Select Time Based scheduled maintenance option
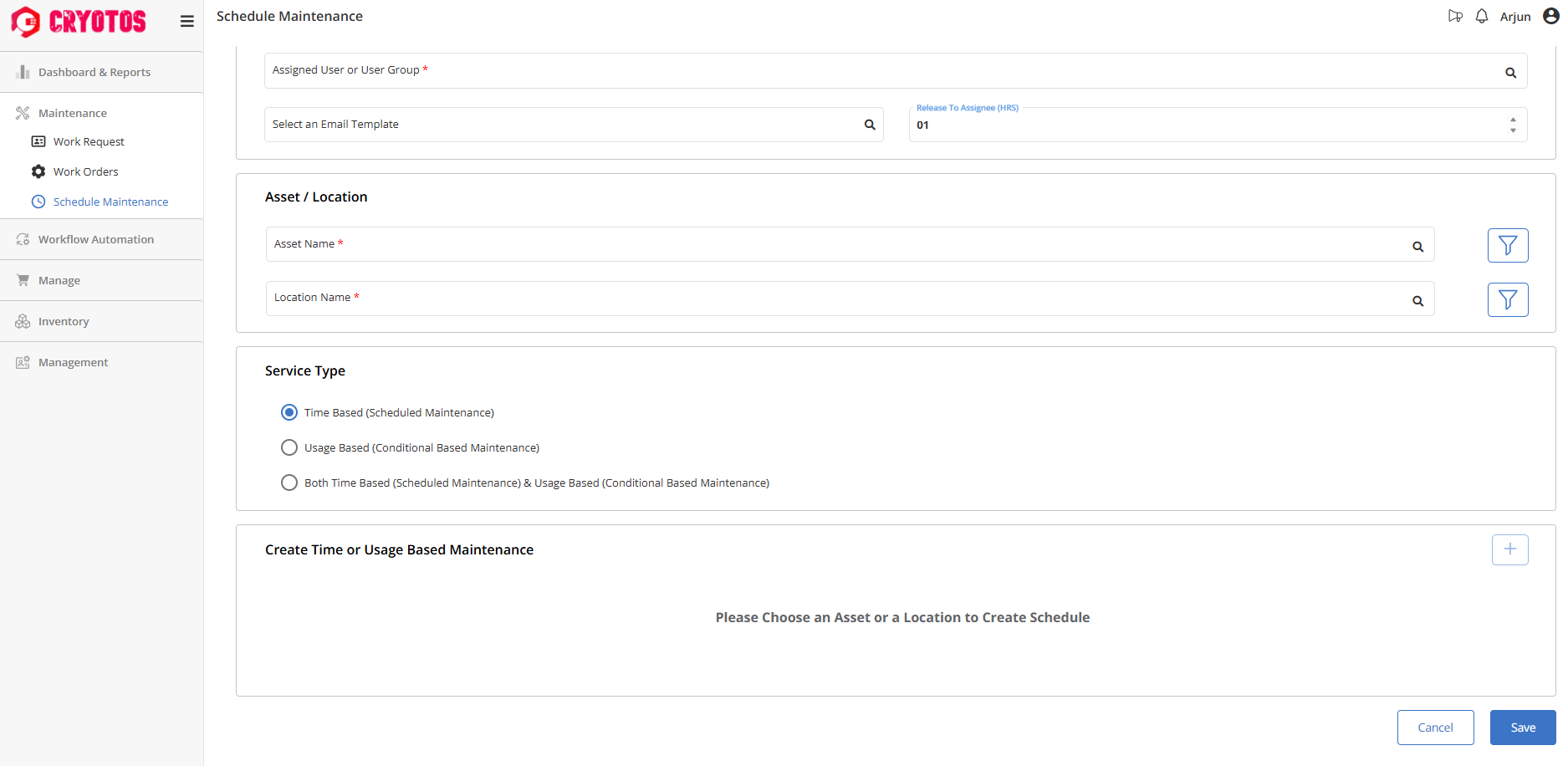The height and width of the screenshot is (766, 1568). [x=289, y=412]
